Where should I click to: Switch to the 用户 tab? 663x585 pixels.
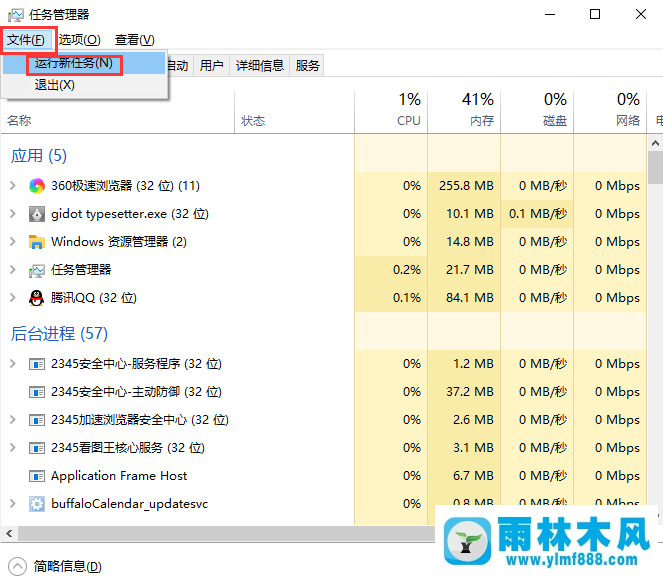[211, 66]
